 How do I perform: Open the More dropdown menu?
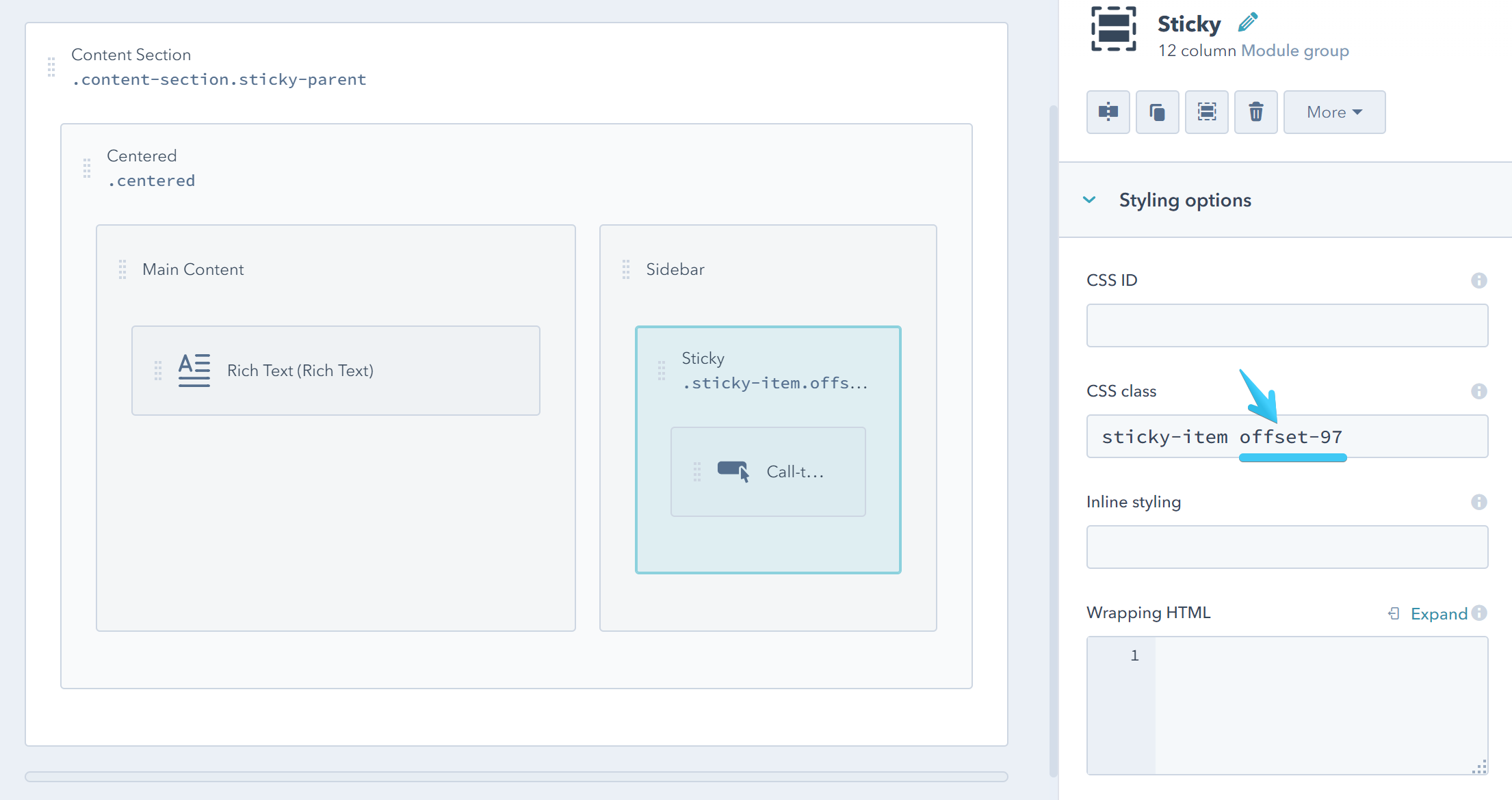pos(1333,112)
